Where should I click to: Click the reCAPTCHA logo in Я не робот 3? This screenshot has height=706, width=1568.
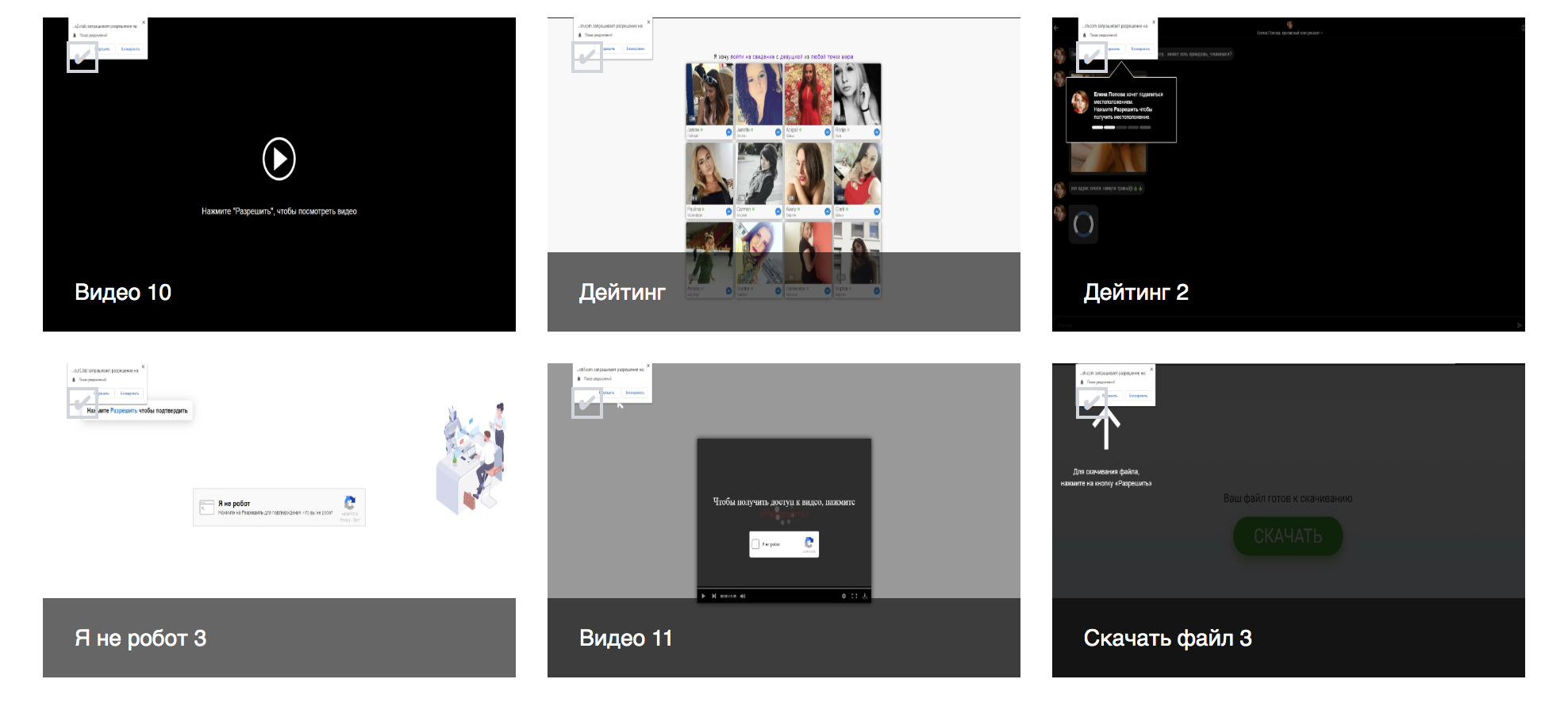[x=350, y=503]
